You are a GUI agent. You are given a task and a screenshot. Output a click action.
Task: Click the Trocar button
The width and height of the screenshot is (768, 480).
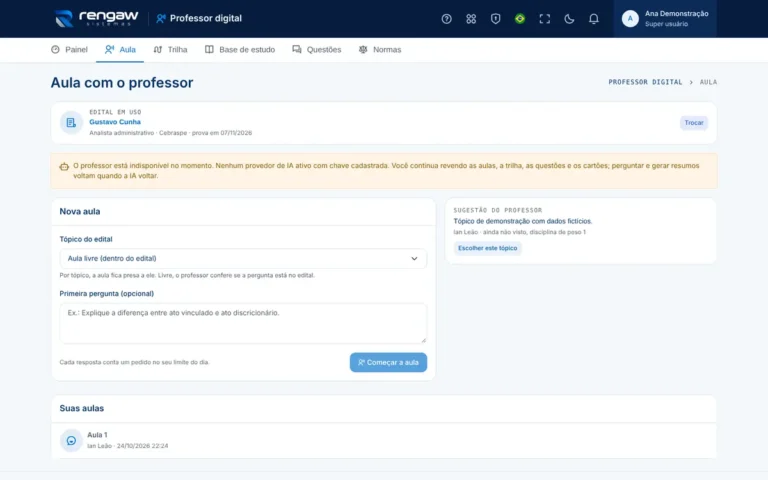click(x=694, y=123)
